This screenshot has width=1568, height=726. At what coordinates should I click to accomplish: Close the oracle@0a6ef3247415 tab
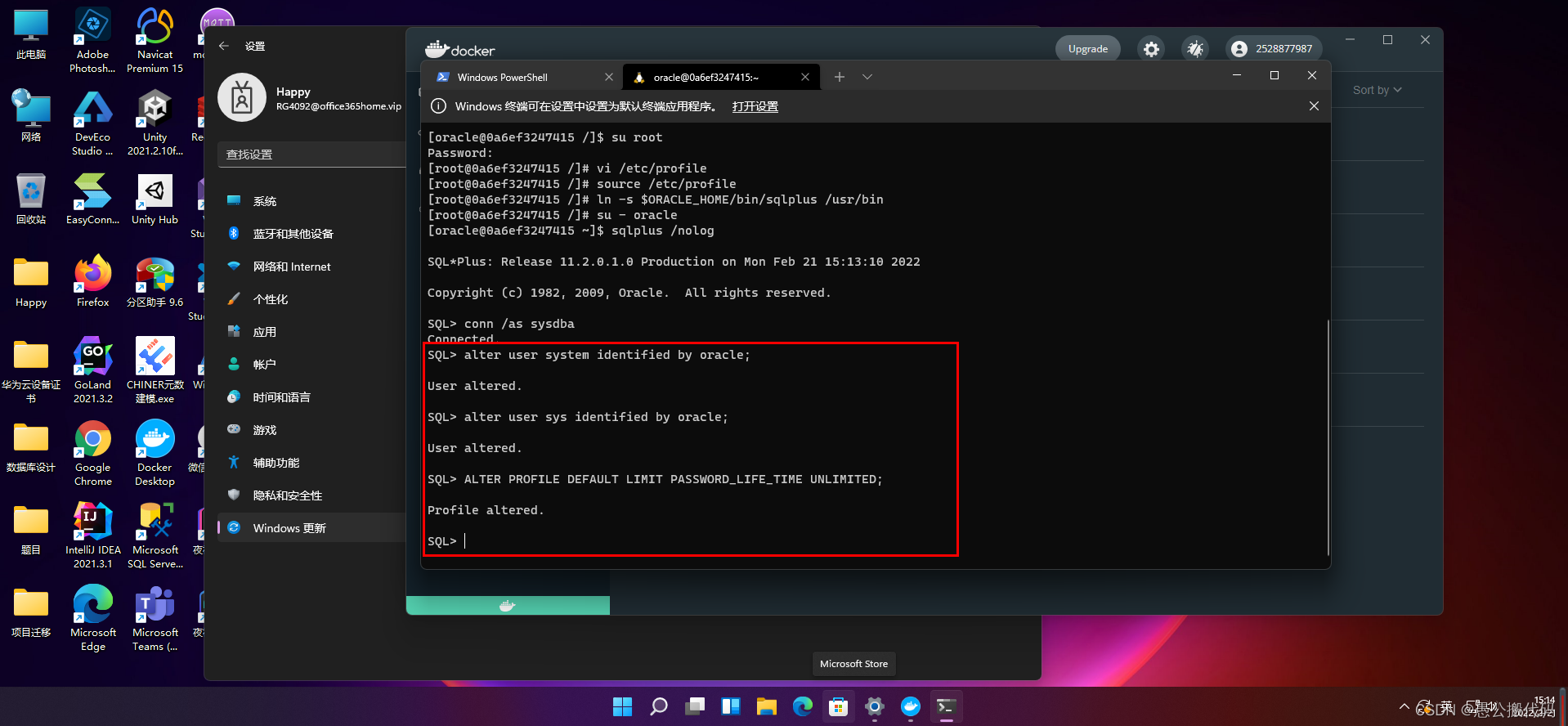[x=805, y=77]
